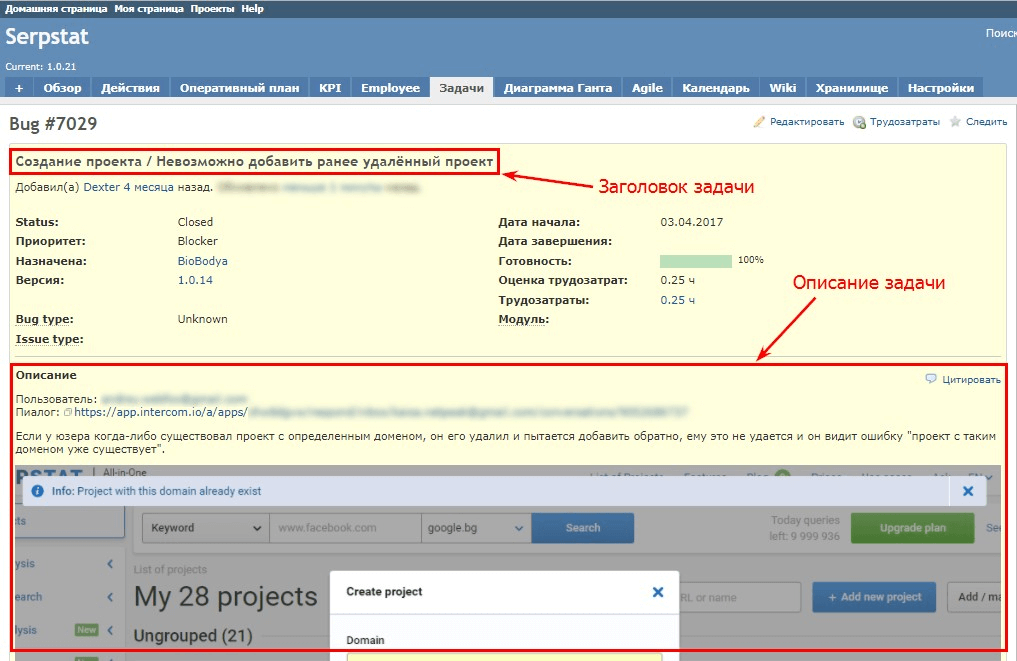Viewport: 1017px width, 661px height.
Task: Click the blue Info circle icon
Action: 38,491
